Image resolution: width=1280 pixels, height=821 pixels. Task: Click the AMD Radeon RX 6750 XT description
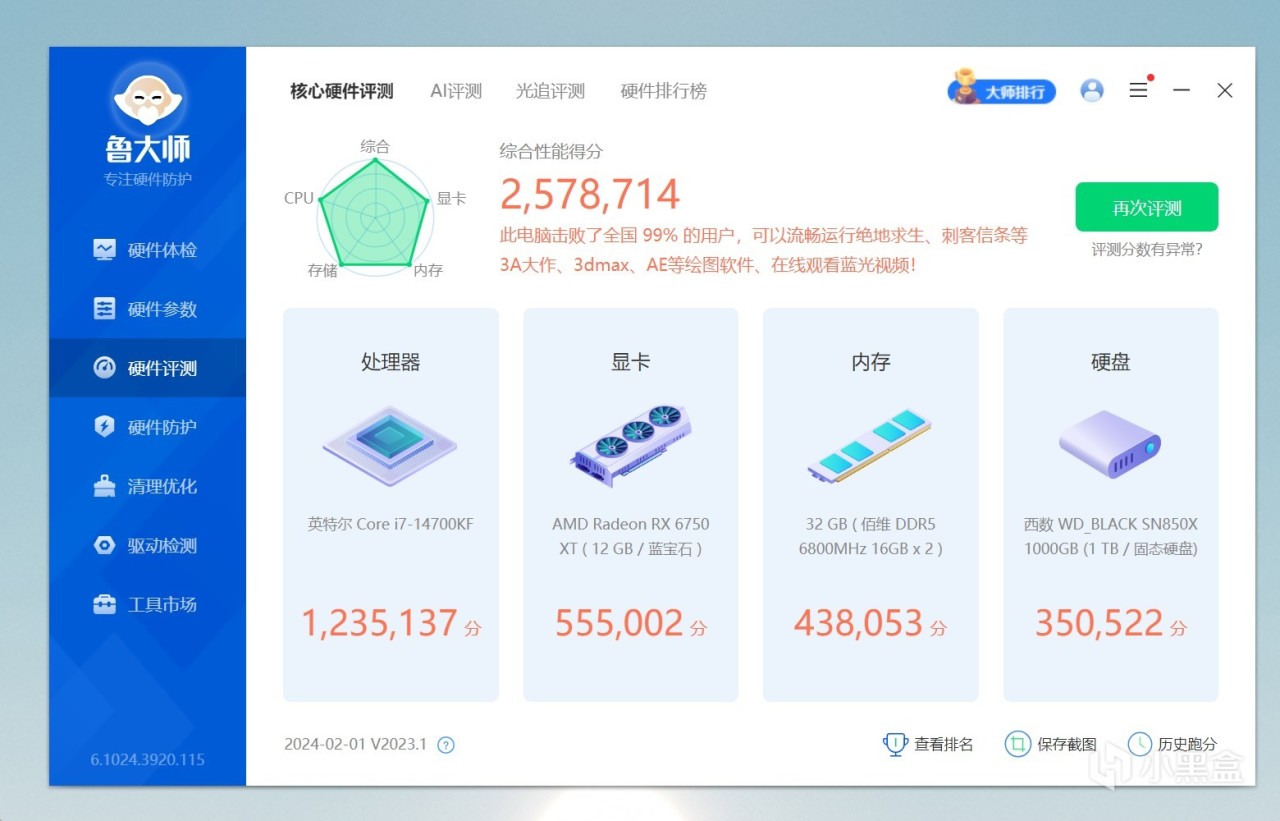coord(631,536)
